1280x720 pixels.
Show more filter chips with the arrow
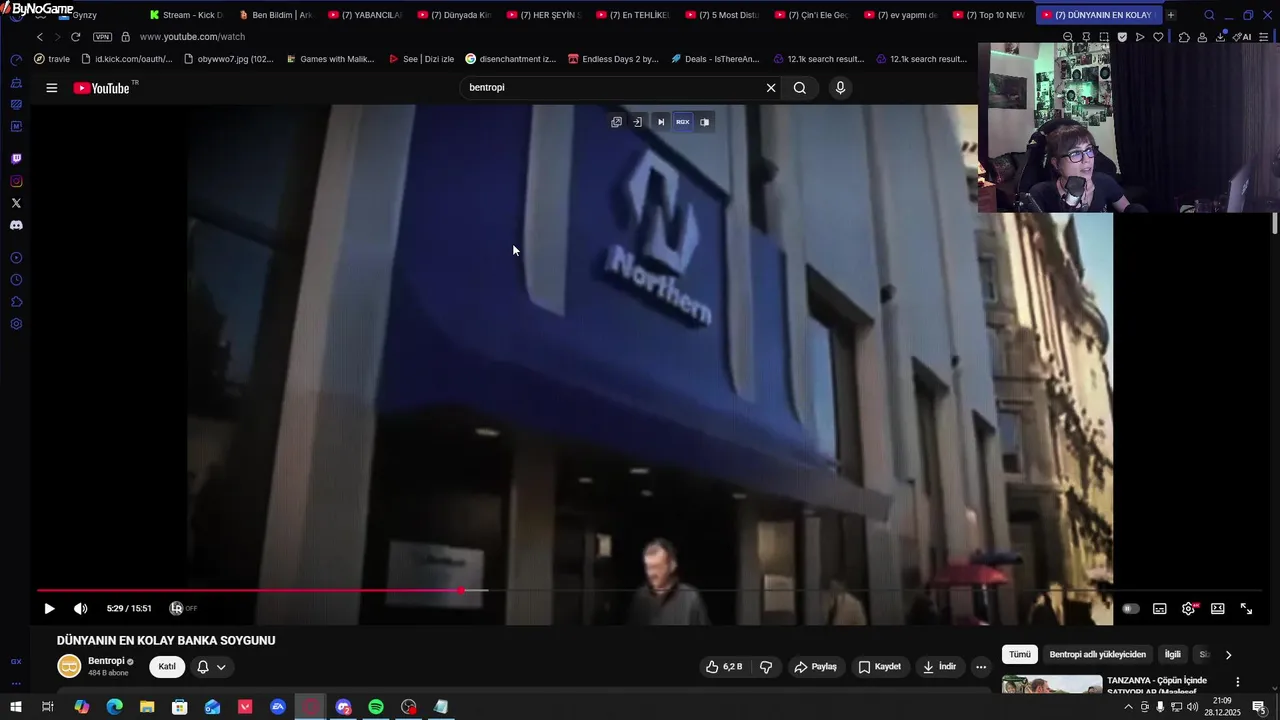click(1228, 655)
